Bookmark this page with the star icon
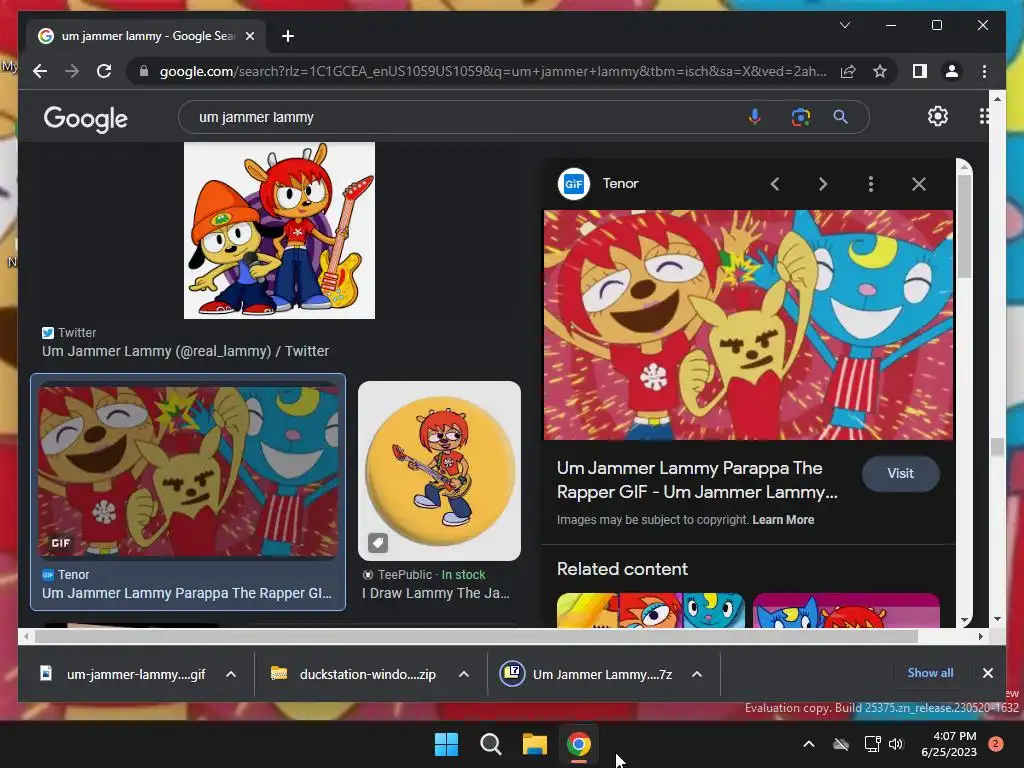The image size is (1024, 768). click(880, 71)
